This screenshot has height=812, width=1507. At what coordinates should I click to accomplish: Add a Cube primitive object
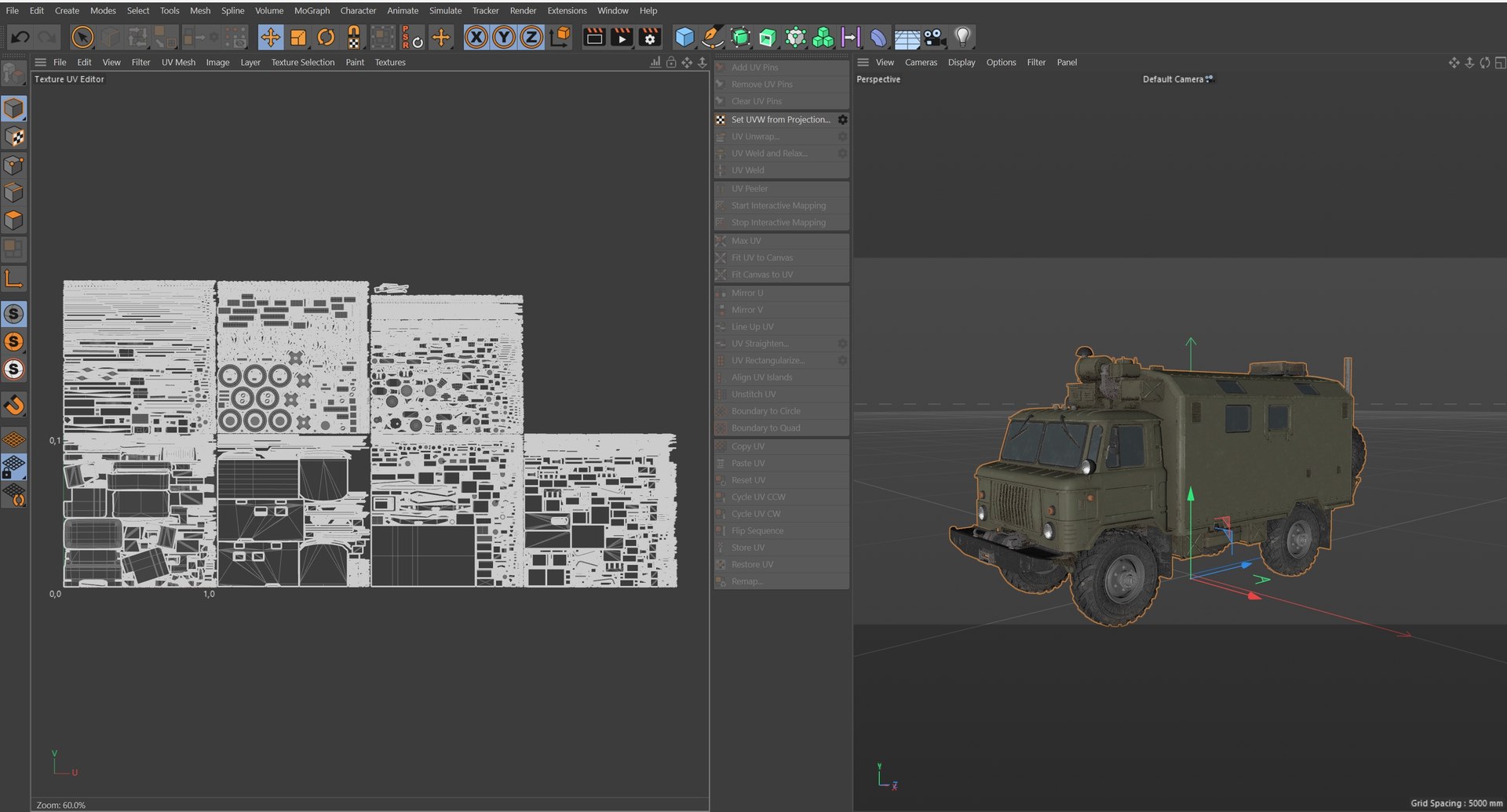pyautogui.click(x=684, y=37)
